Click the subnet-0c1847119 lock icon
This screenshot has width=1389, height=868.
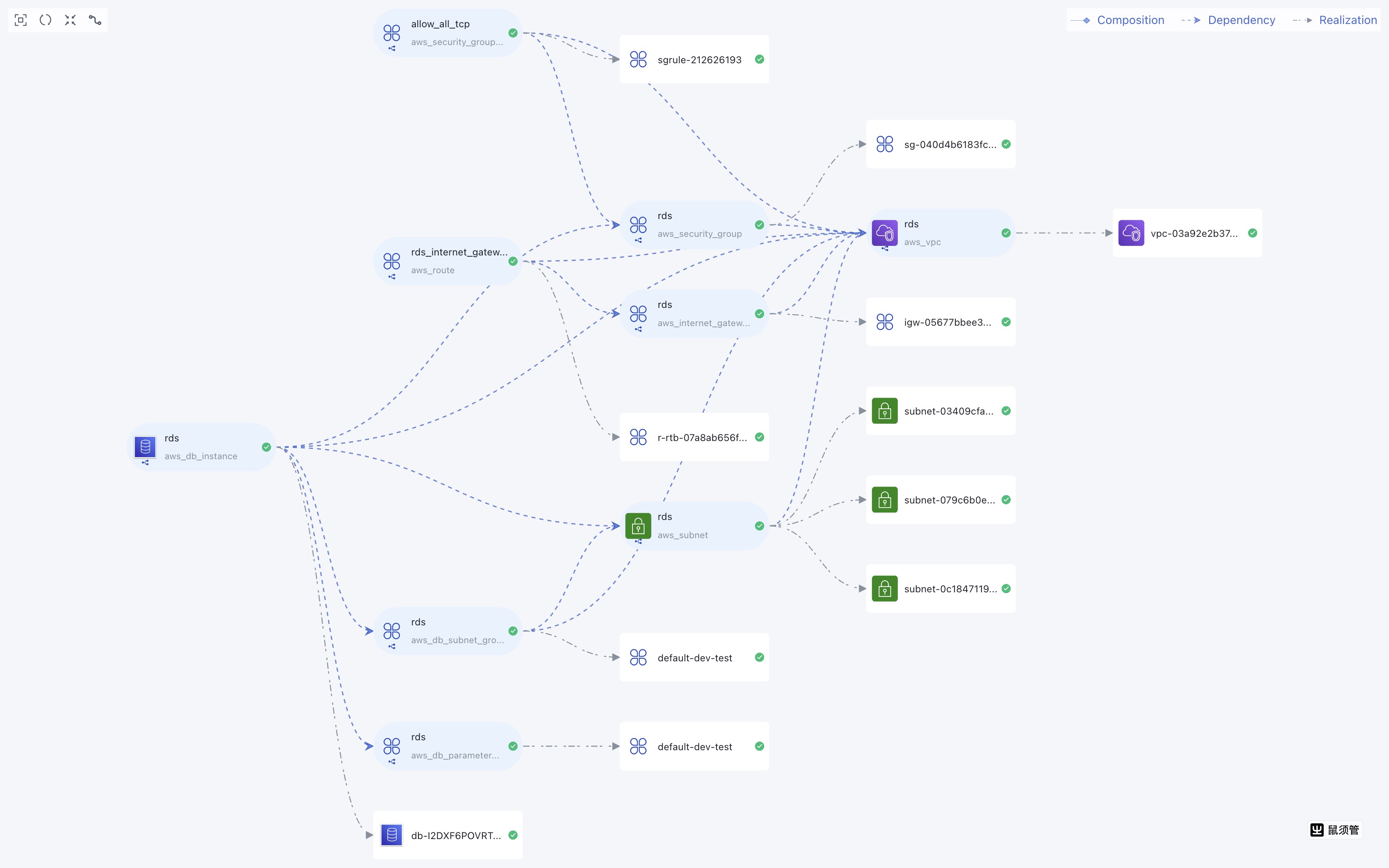click(885, 589)
